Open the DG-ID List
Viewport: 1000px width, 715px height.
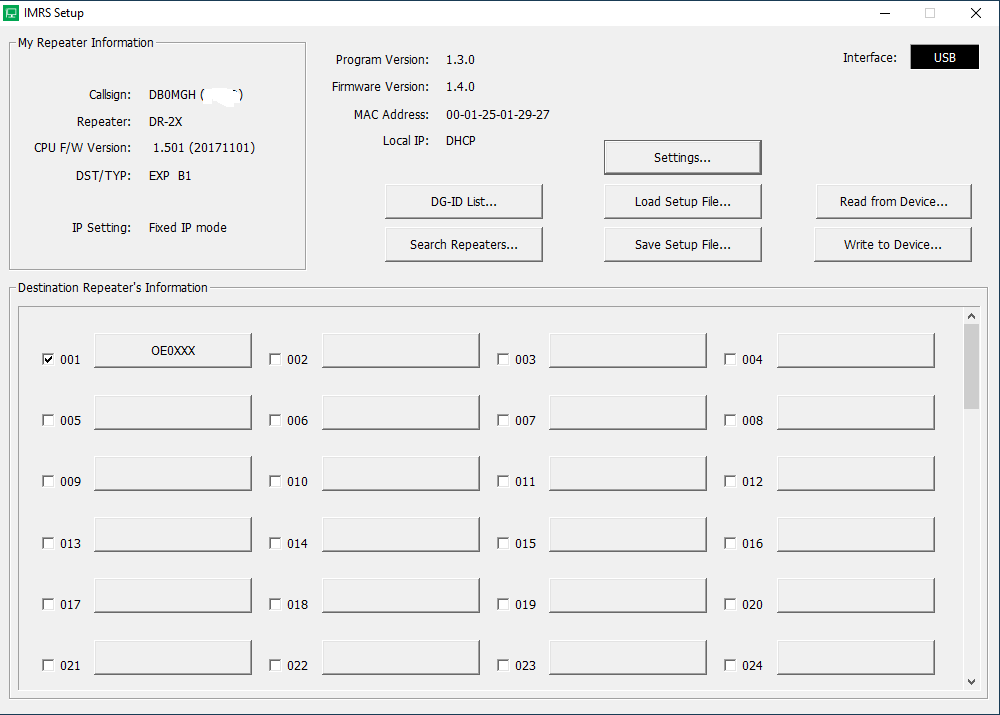(464, 202)
